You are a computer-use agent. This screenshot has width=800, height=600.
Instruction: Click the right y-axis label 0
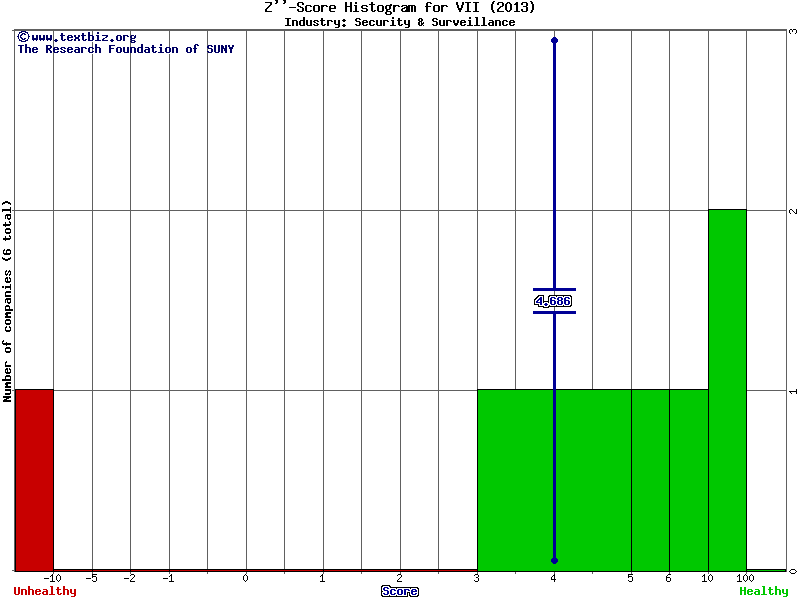tap(793, 571)
